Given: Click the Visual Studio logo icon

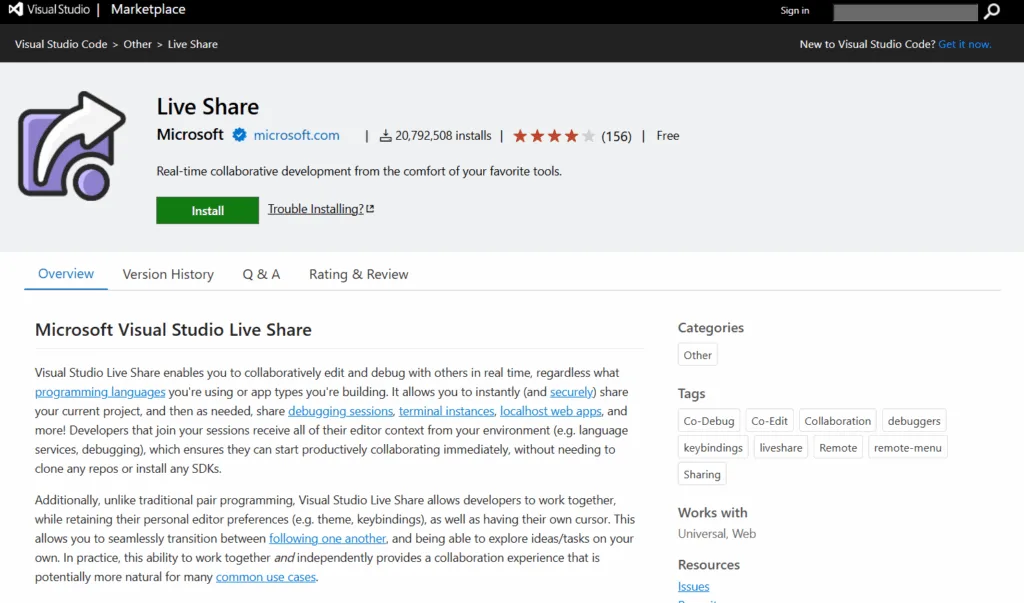Looking at the screenshot, I should (x=16, y=9).
